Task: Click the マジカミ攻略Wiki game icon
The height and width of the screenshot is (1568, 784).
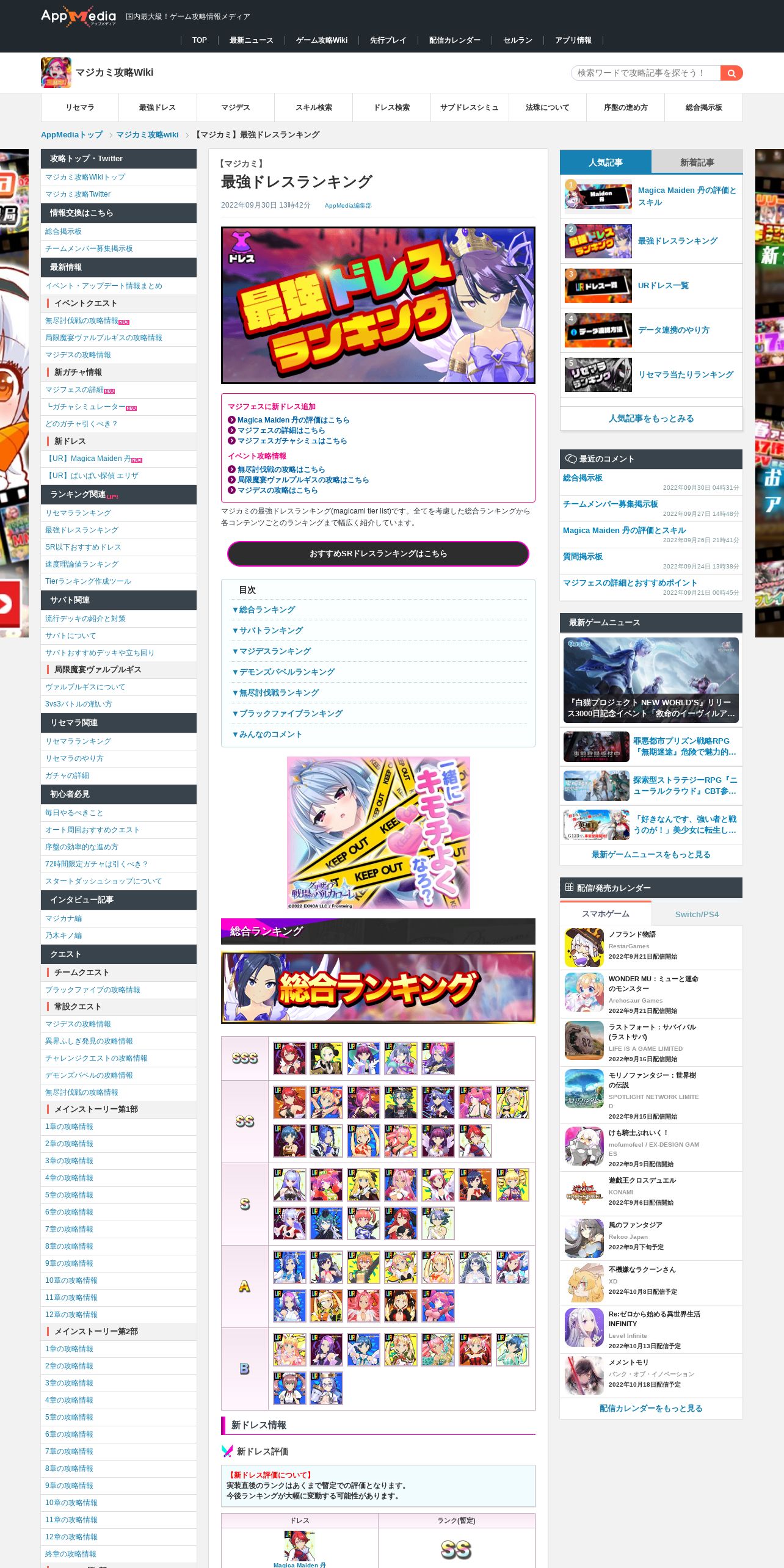Action: coord(56,73)
